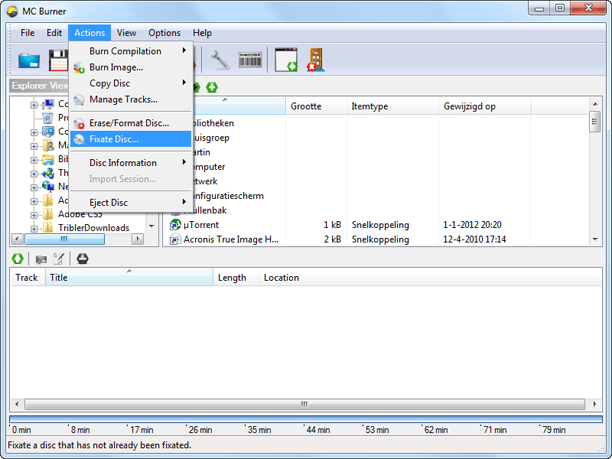Select Fixate Disc... menu entry

point(131,139)
